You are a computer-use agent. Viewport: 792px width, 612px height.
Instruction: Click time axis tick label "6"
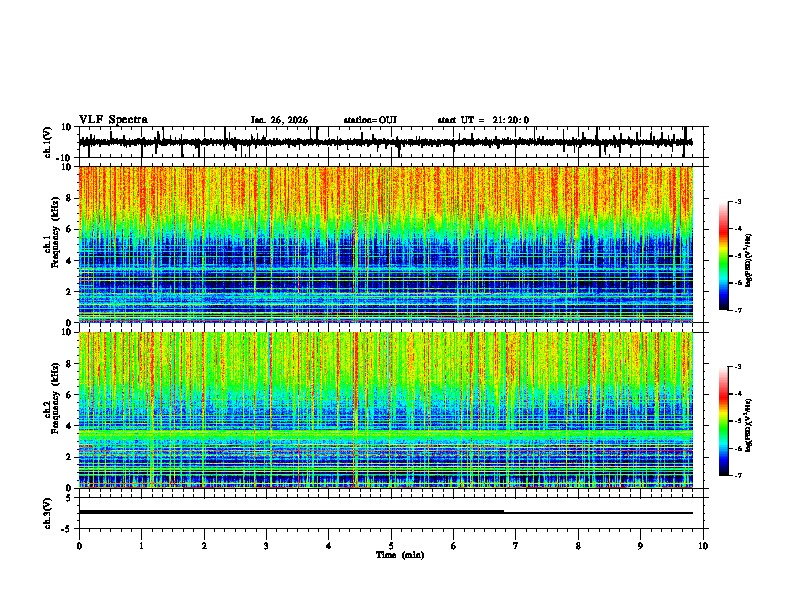(x=454, y=546)
